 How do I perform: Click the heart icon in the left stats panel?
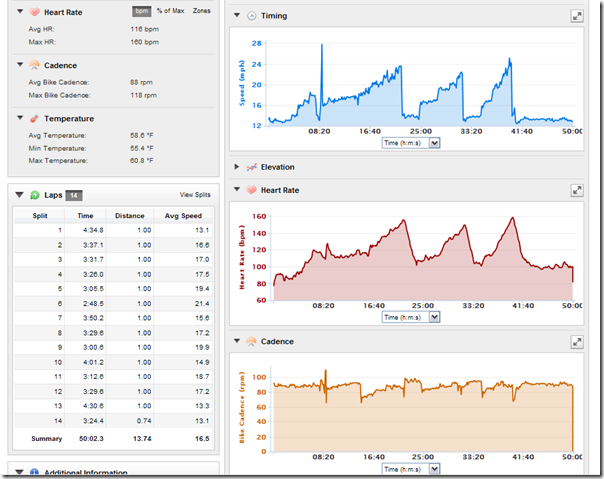click(33, 10)
